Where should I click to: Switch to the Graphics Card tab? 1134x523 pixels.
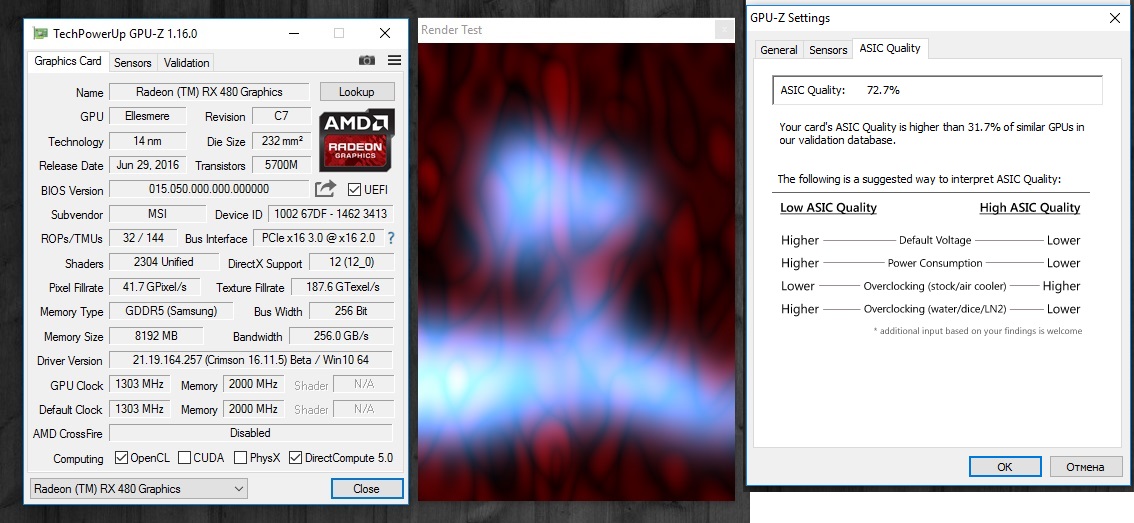[x=68, y=61]
